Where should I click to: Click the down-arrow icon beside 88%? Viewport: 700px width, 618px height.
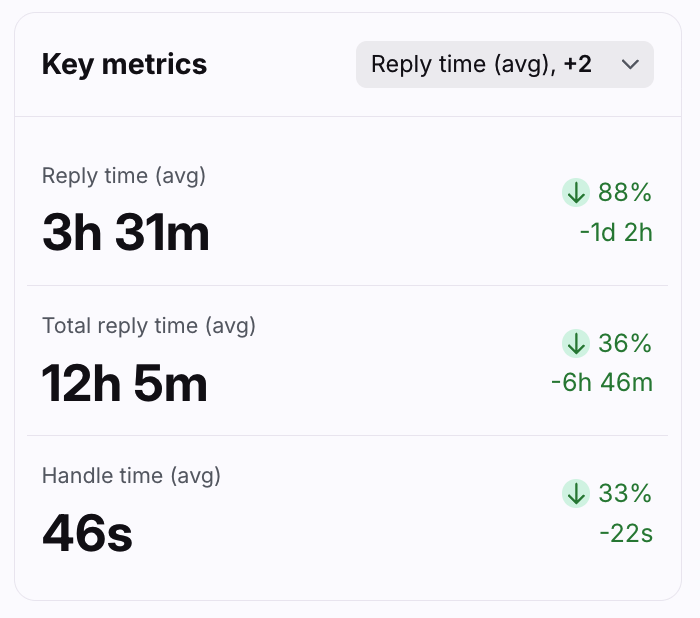tap(575, 193)
